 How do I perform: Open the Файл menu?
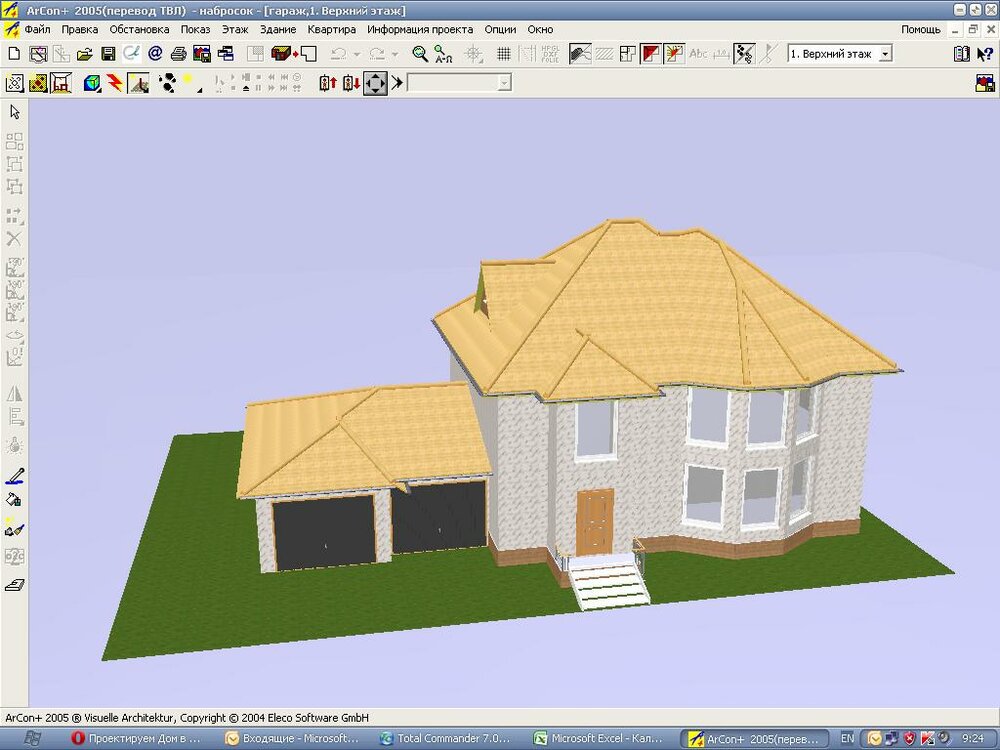pos(37,29)
